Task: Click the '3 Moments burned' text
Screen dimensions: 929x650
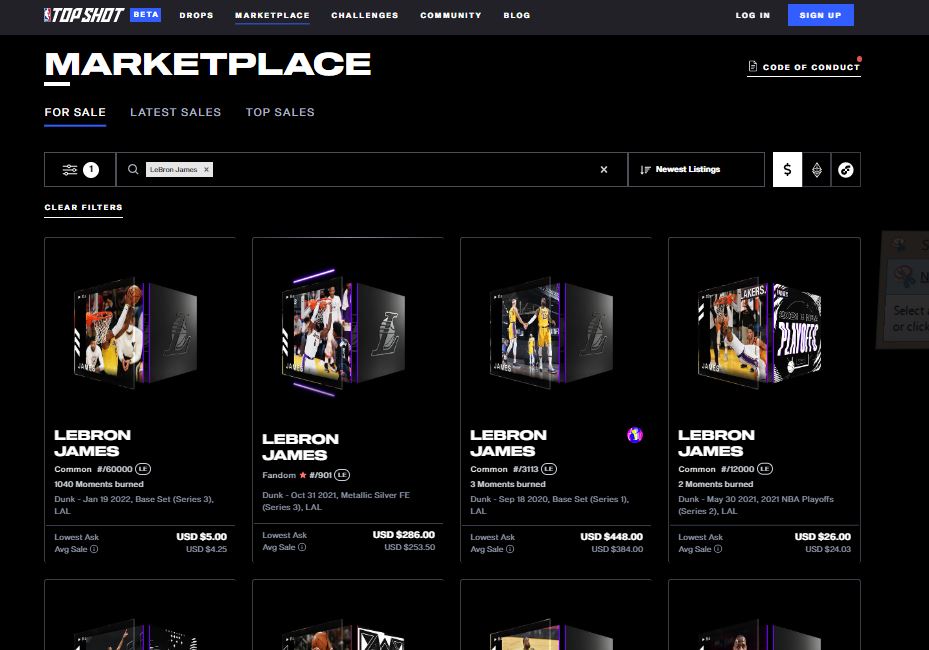Action: tap(508, 484)
